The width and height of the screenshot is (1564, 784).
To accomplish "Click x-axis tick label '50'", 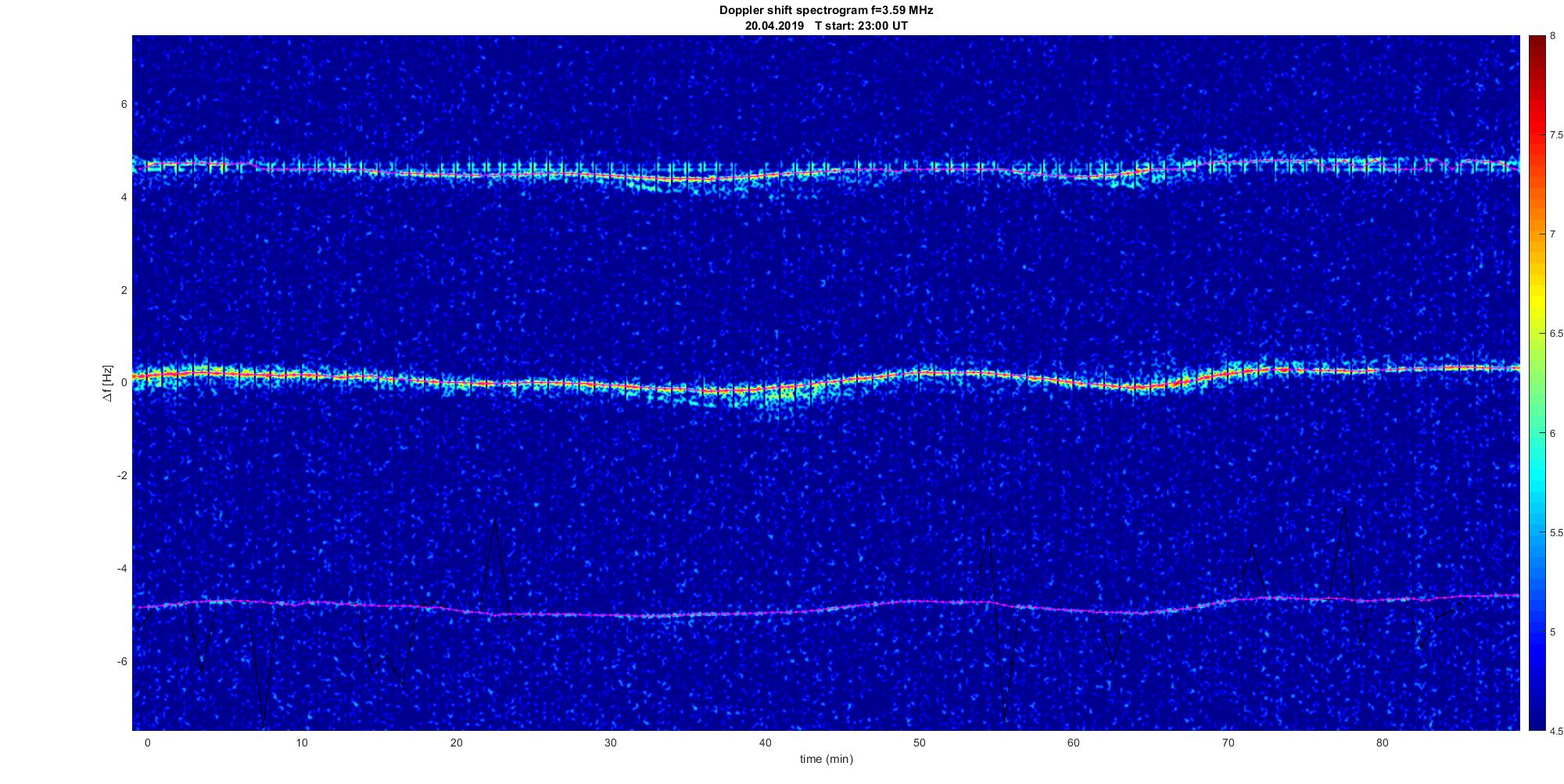I will click(919, 743).
